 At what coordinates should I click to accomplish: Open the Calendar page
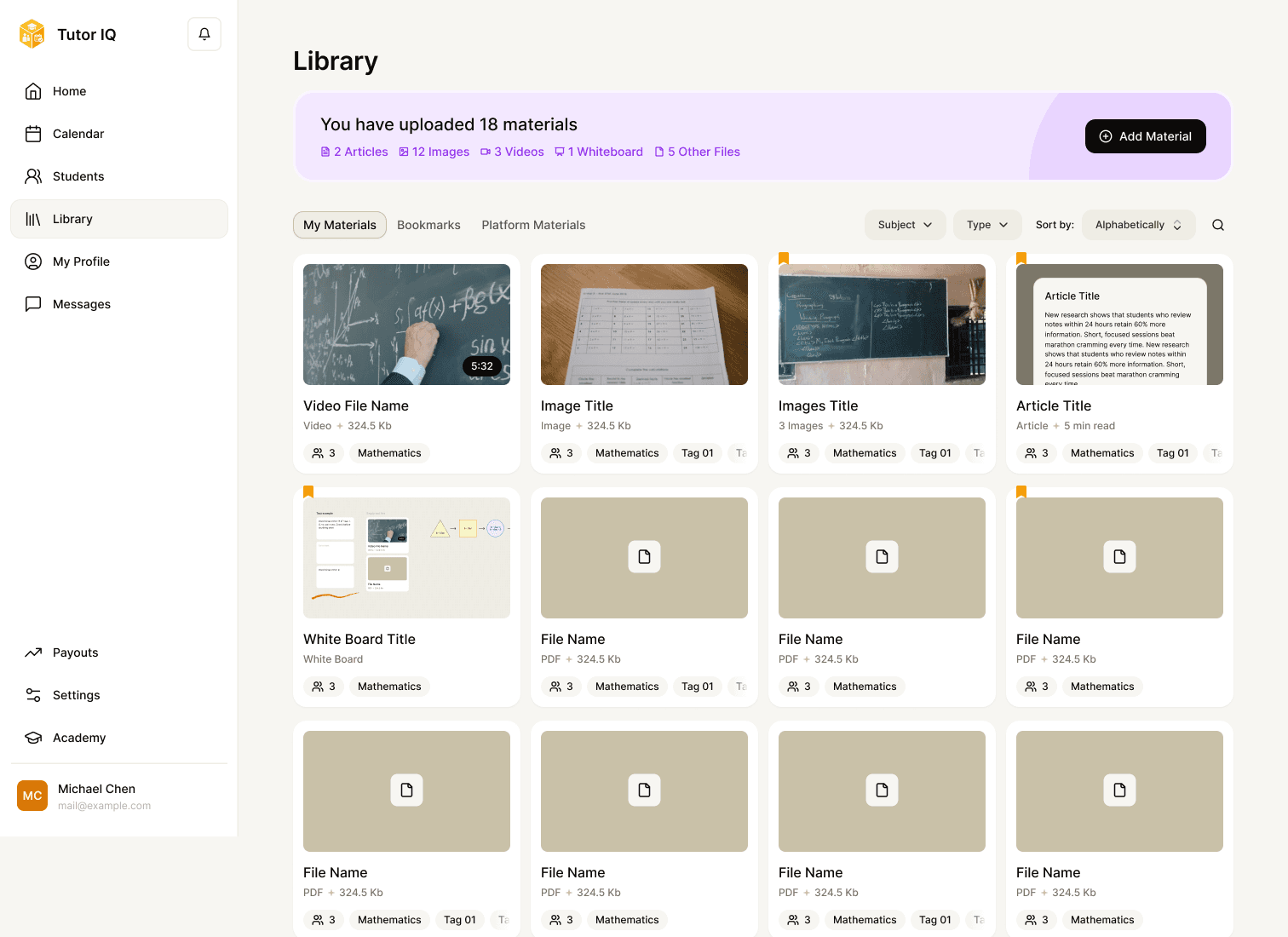tap(119, 134)
